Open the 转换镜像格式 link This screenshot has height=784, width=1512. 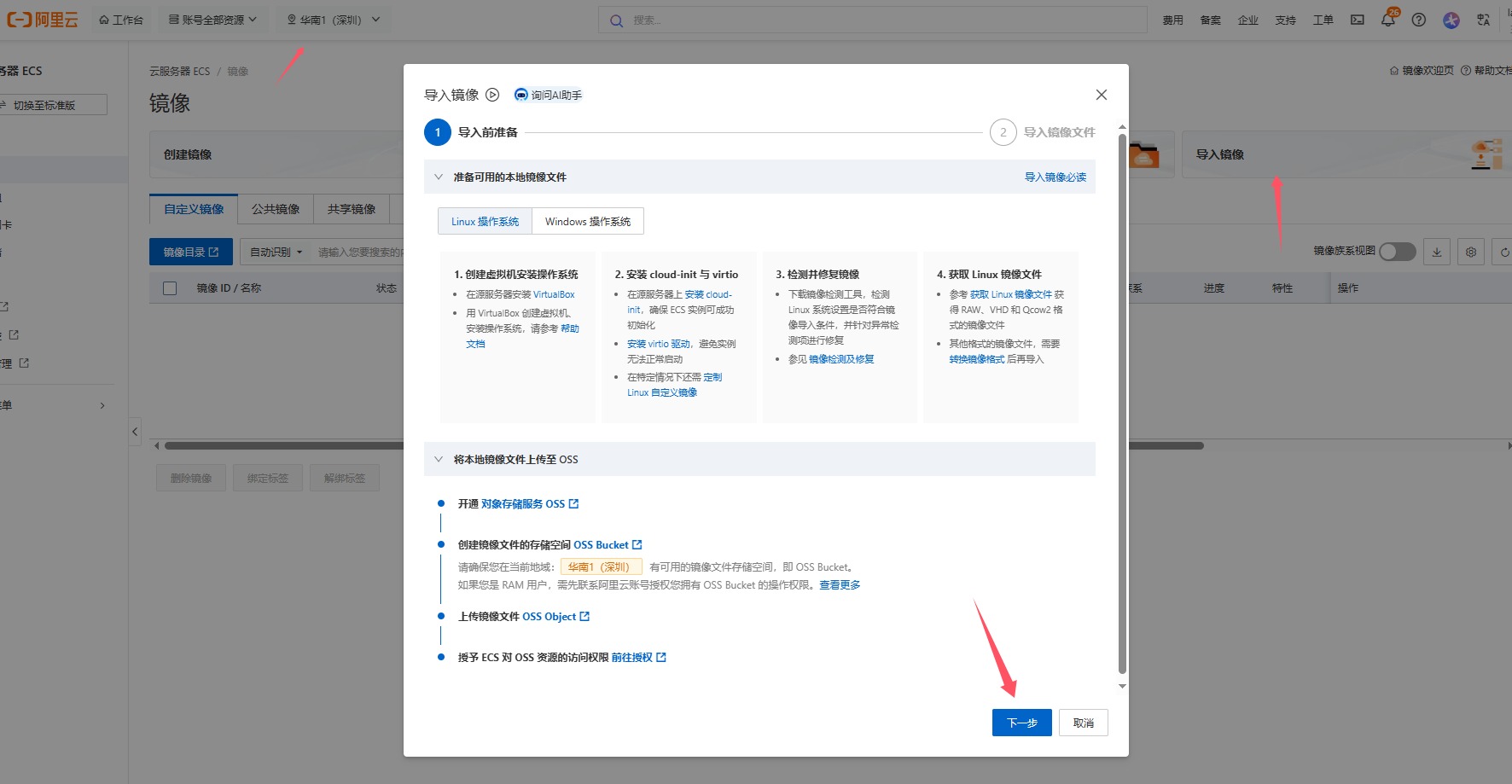point(977,359)
